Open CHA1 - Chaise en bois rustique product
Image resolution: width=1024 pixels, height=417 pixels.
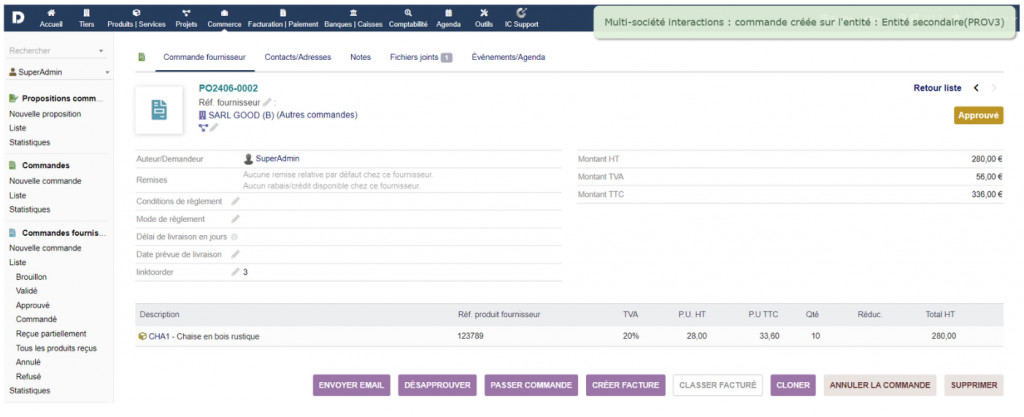[x=204, y=337]
